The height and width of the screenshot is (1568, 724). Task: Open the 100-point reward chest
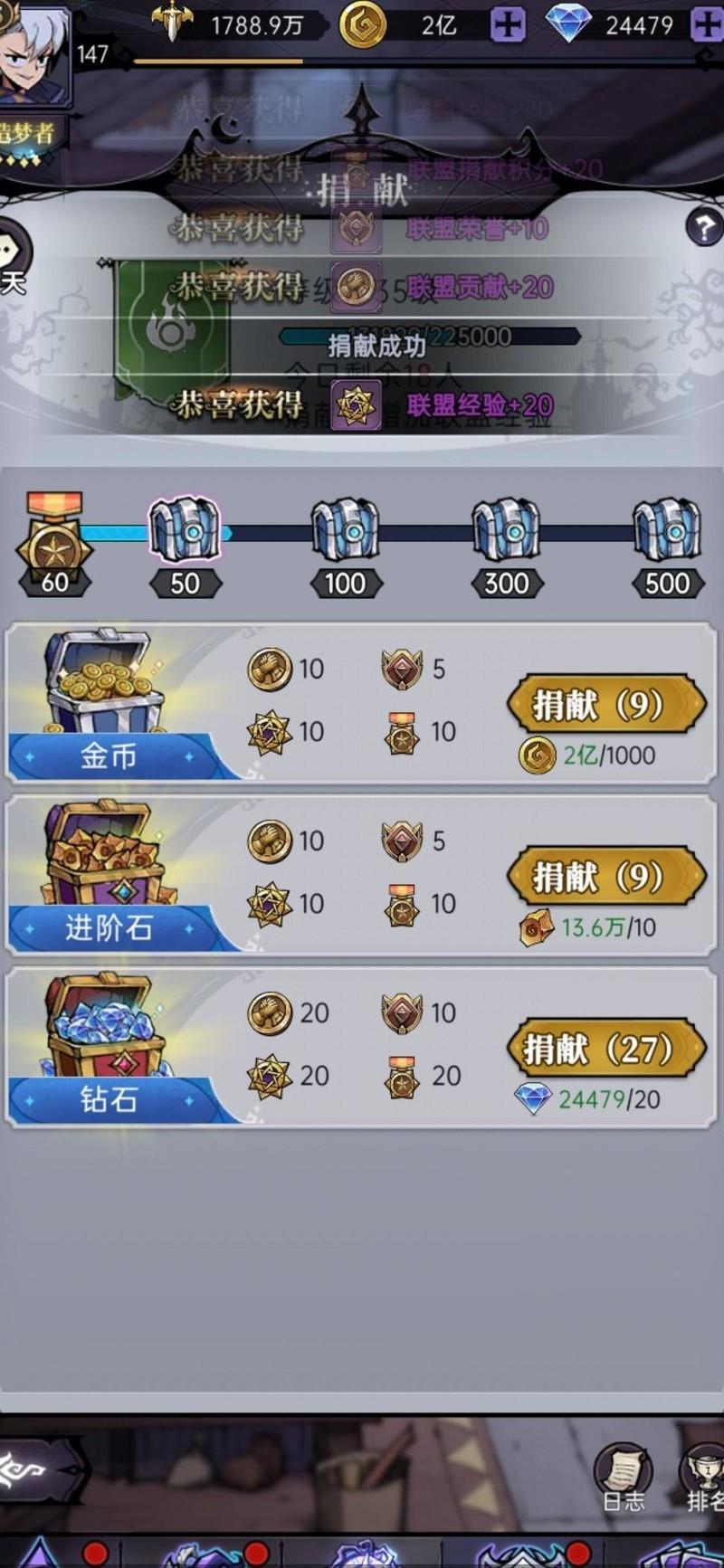[345, 530]
